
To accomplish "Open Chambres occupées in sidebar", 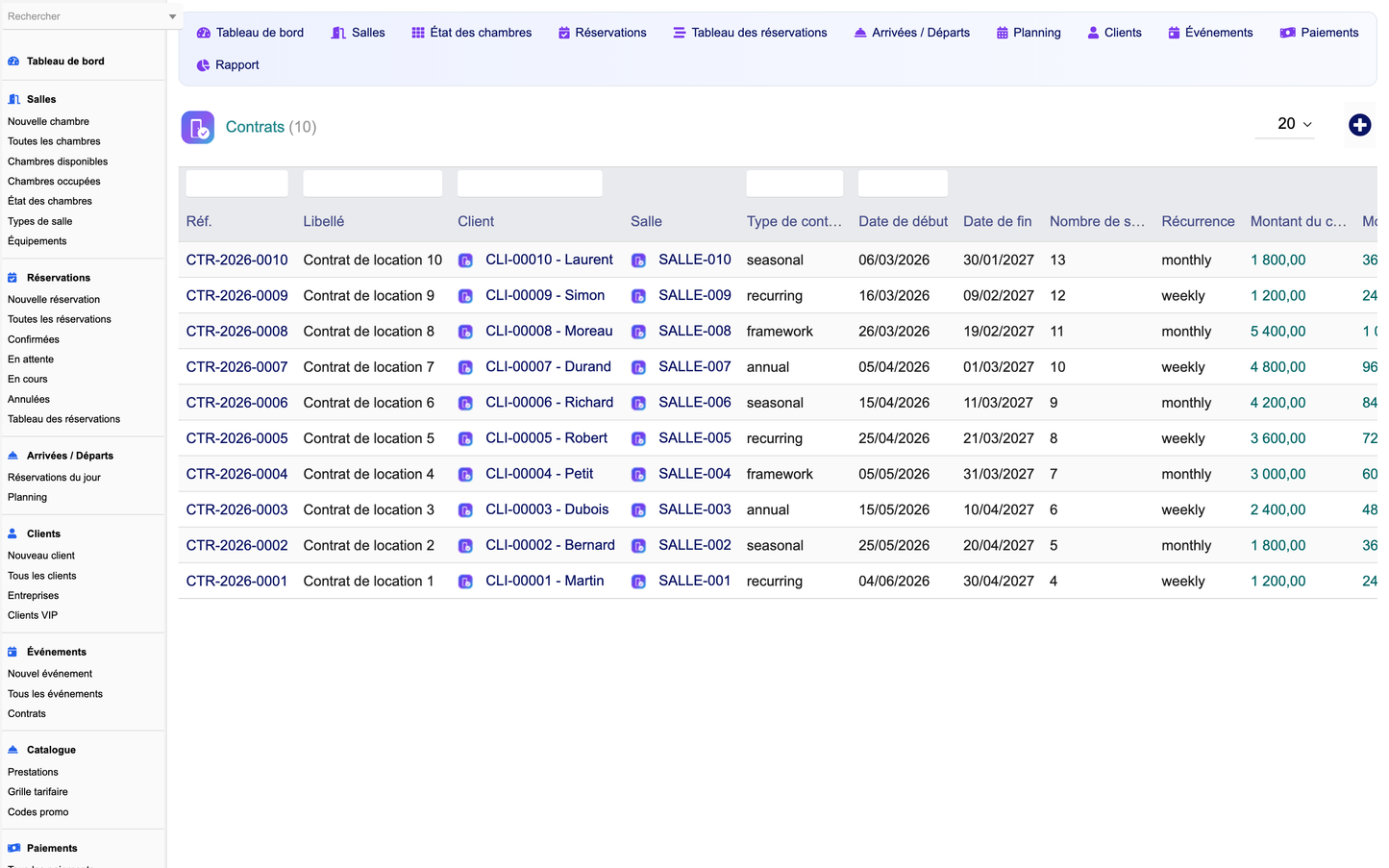I will point(54,181).
